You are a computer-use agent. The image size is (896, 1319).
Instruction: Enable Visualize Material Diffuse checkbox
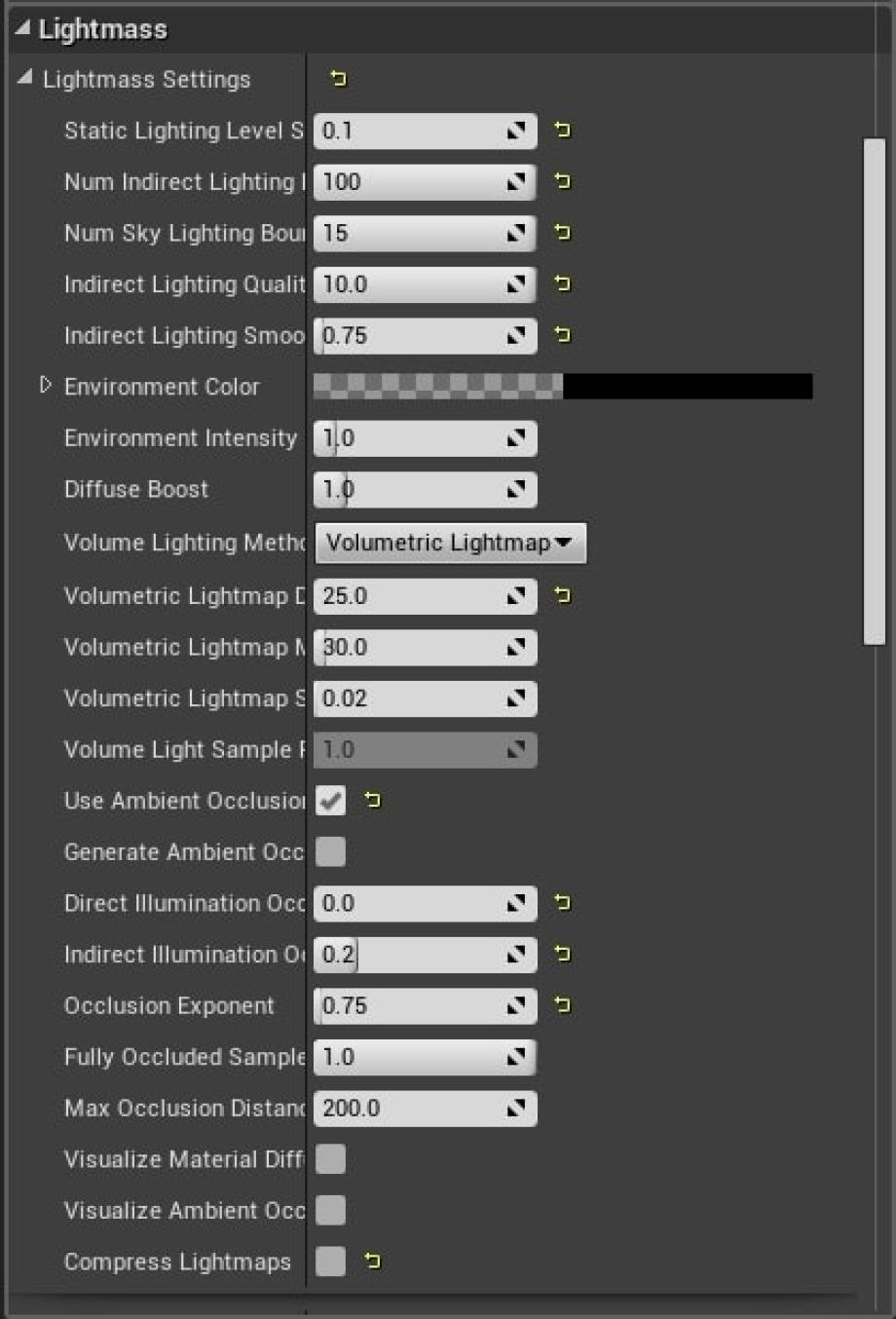(331, 1159)
